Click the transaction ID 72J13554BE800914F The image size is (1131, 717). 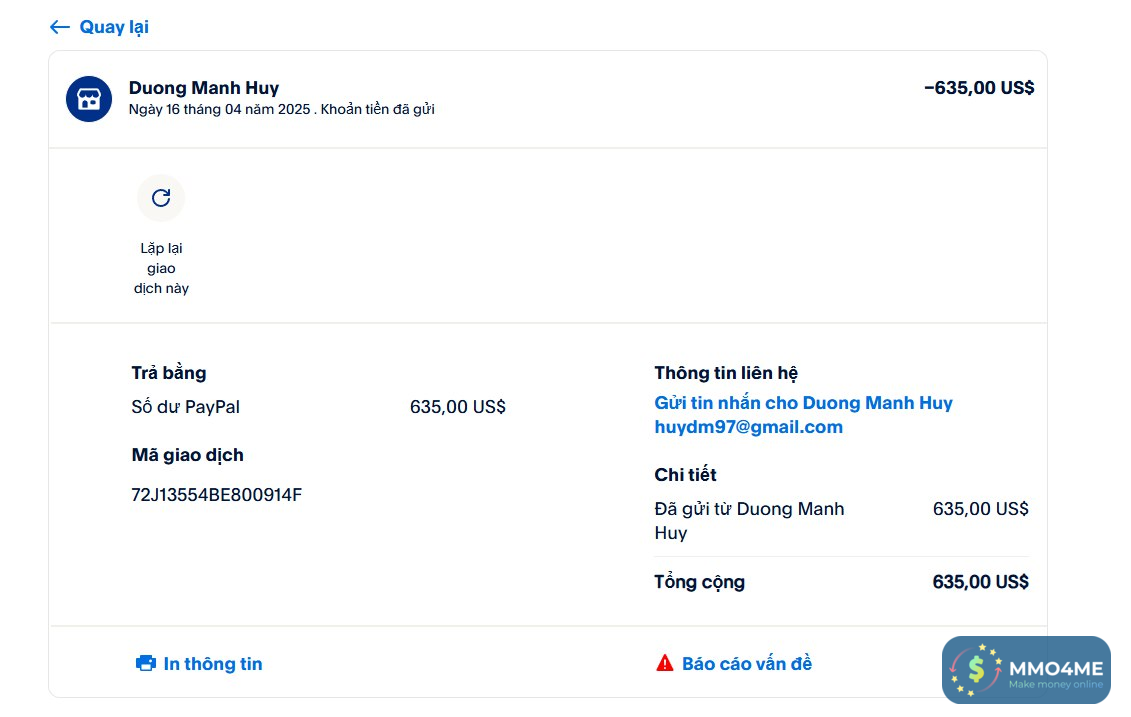coord(217,495)
